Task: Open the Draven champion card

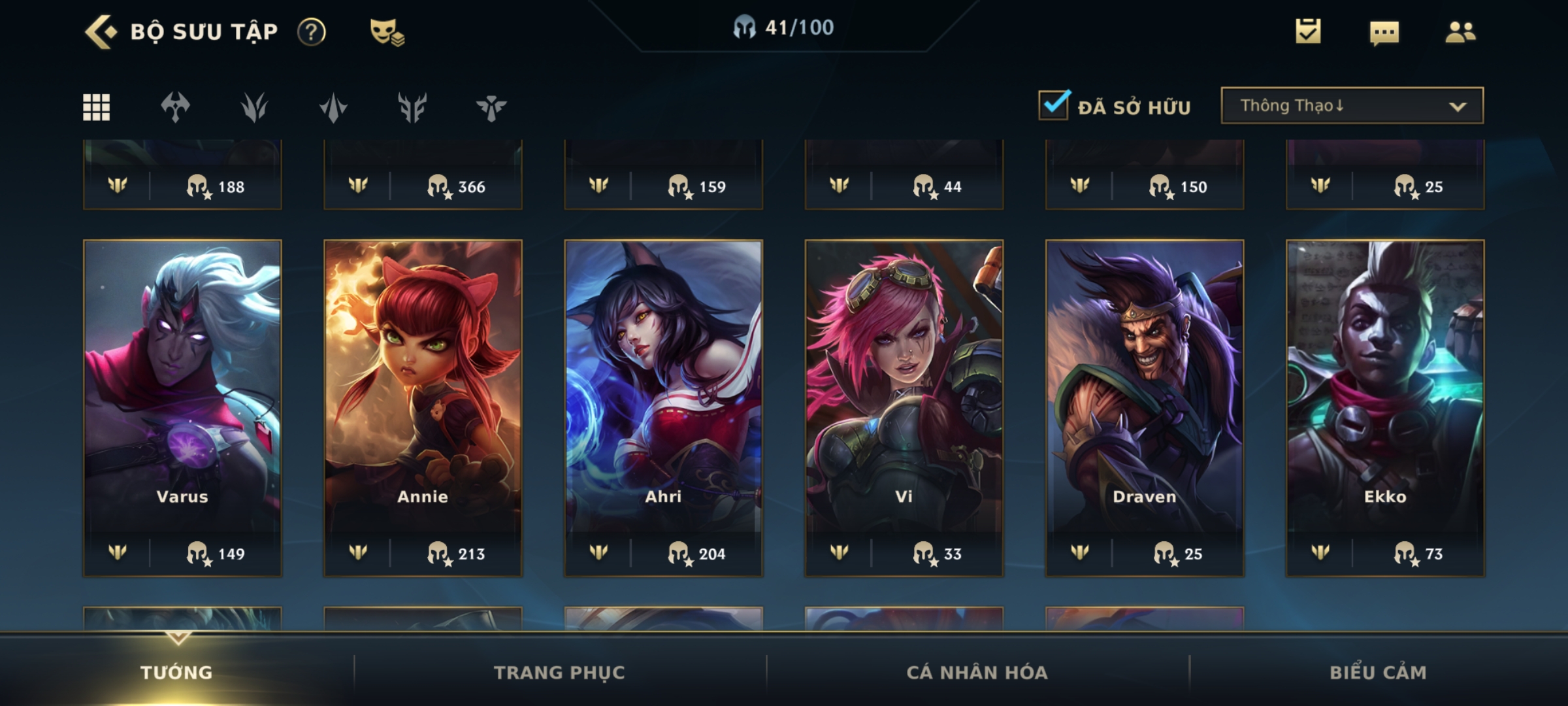Action: click(x=1144, y=408)
